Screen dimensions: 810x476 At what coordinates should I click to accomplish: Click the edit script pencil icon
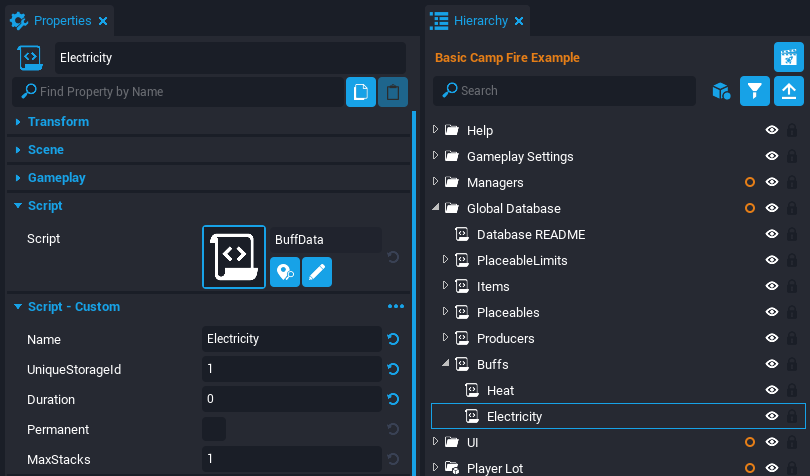317,272
